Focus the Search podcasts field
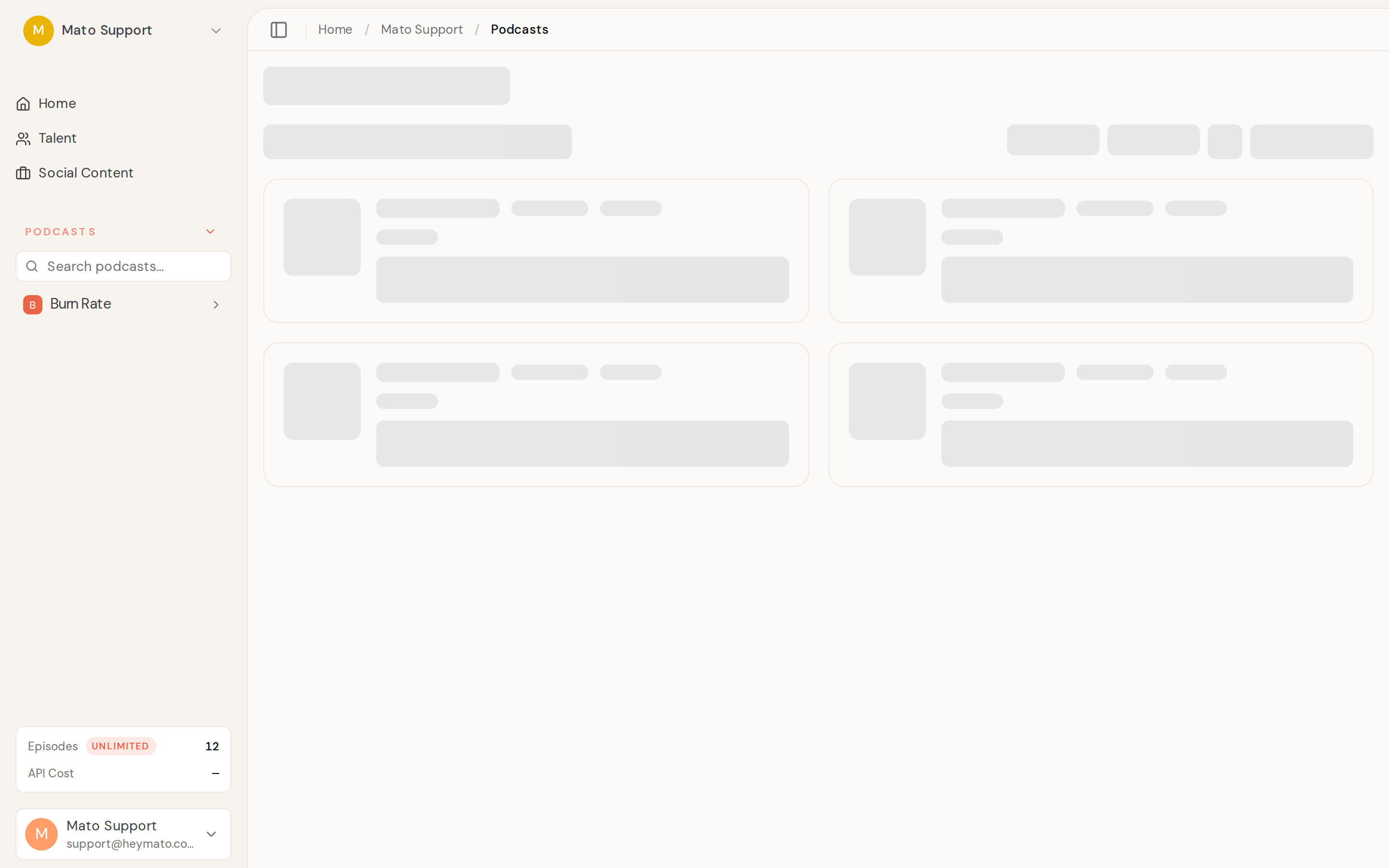 click(x=123, y=266)
